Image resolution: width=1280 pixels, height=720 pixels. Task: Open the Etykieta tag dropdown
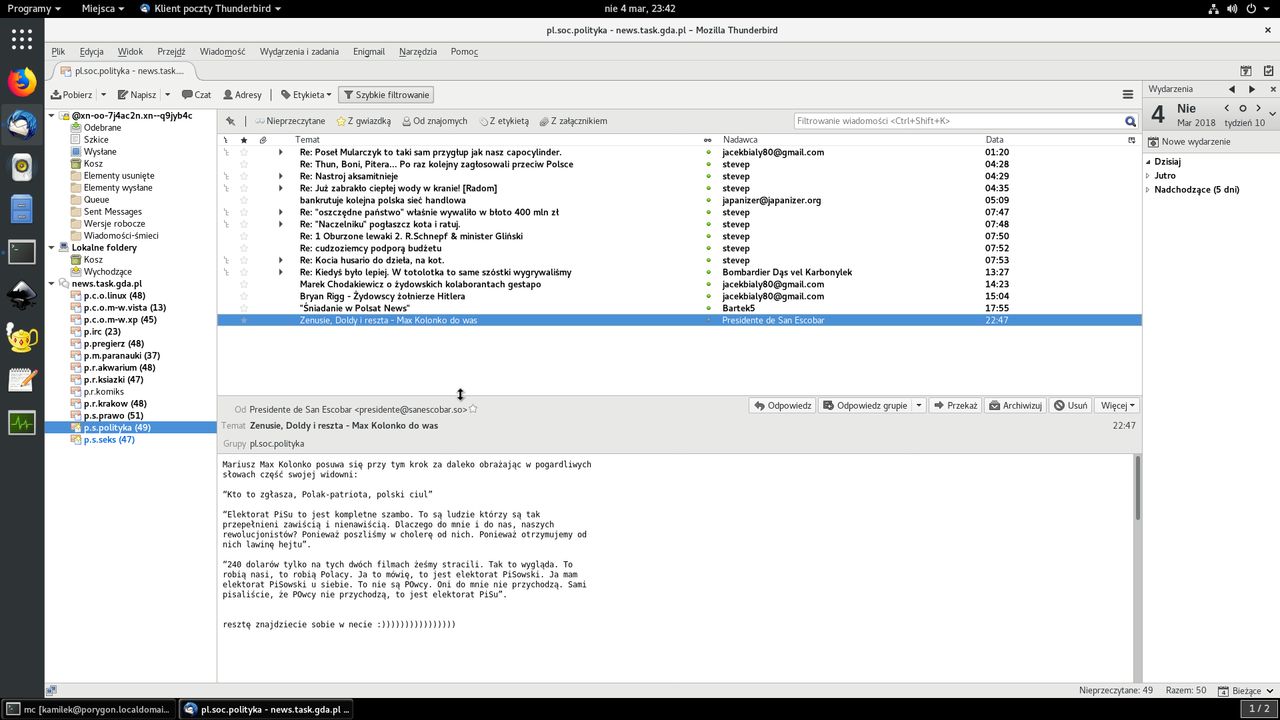click(x=306, y=95)
